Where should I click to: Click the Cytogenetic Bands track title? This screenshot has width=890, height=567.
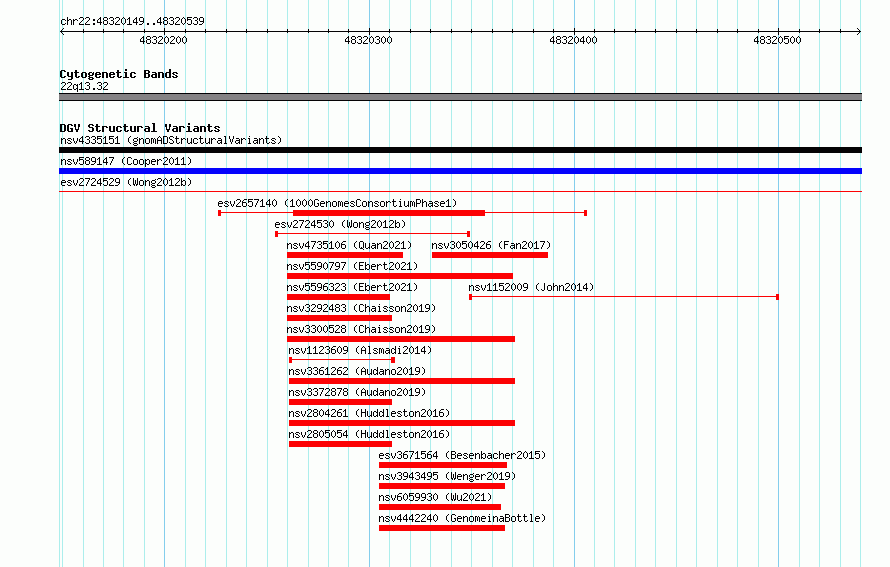pos(119,74)
